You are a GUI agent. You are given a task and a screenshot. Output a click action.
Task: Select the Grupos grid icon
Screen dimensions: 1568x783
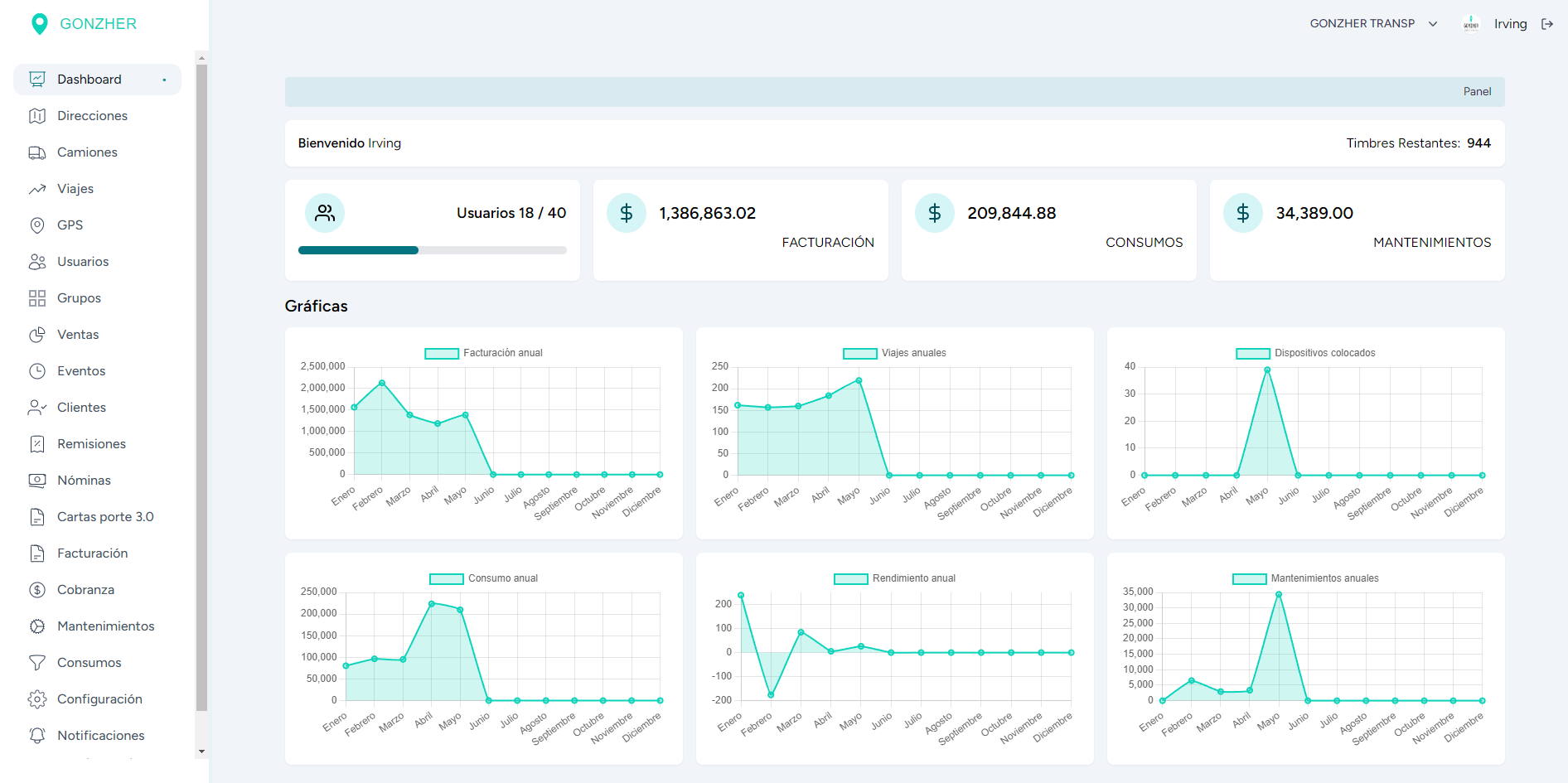coord(37,298)
